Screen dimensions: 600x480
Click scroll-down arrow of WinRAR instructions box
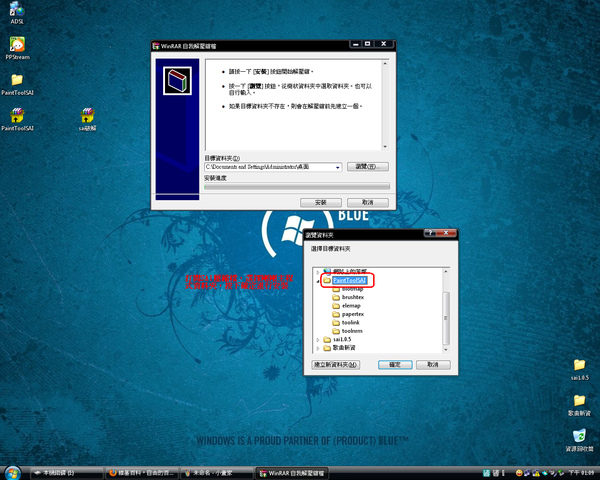[x=385, y=147]
